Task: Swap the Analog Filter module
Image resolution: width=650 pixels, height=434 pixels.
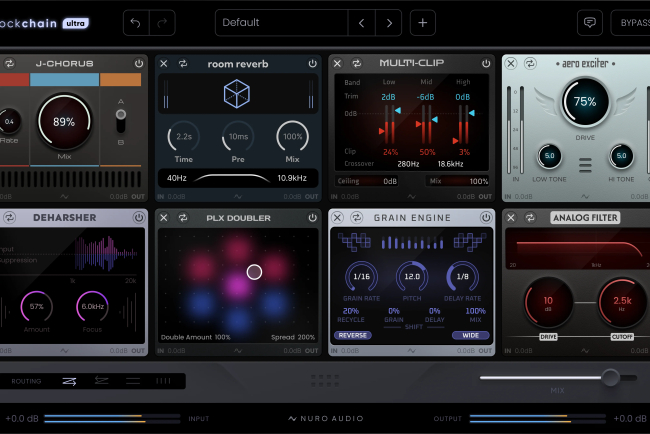Action: (x=530, y=218)
